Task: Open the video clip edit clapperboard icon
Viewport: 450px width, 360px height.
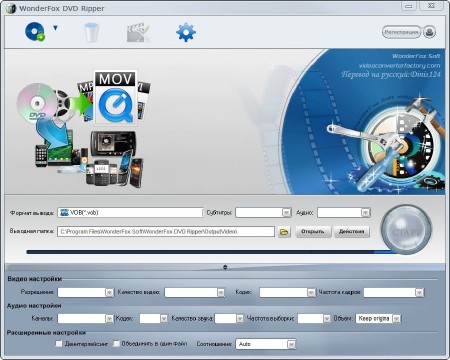Action: tap(138, 32)
